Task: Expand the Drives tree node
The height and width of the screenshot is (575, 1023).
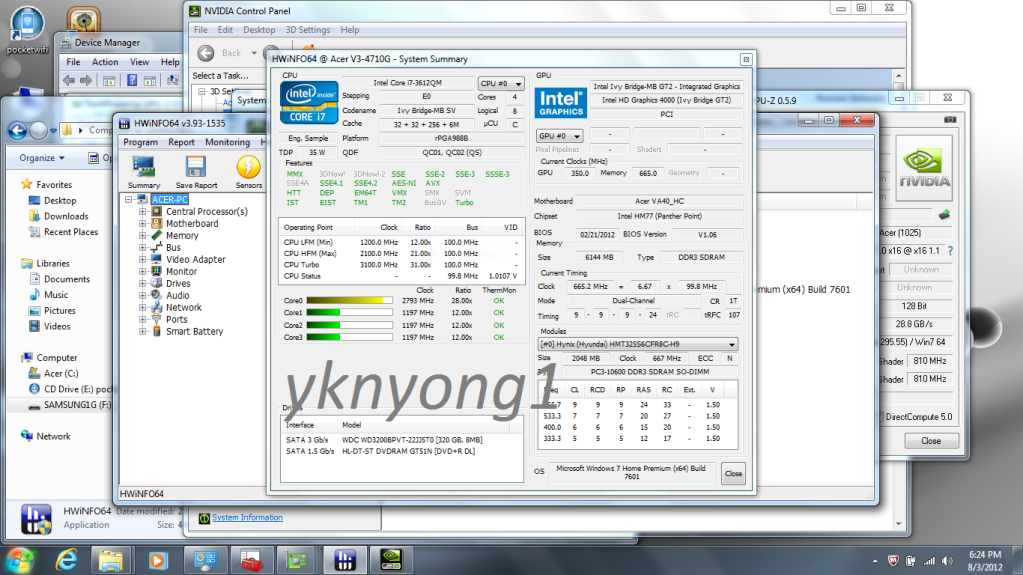Action: (142, 283)
